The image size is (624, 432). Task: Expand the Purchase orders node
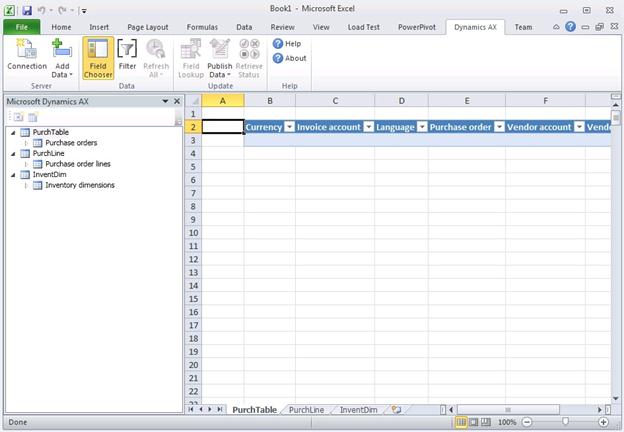click(x=26, y=143)
